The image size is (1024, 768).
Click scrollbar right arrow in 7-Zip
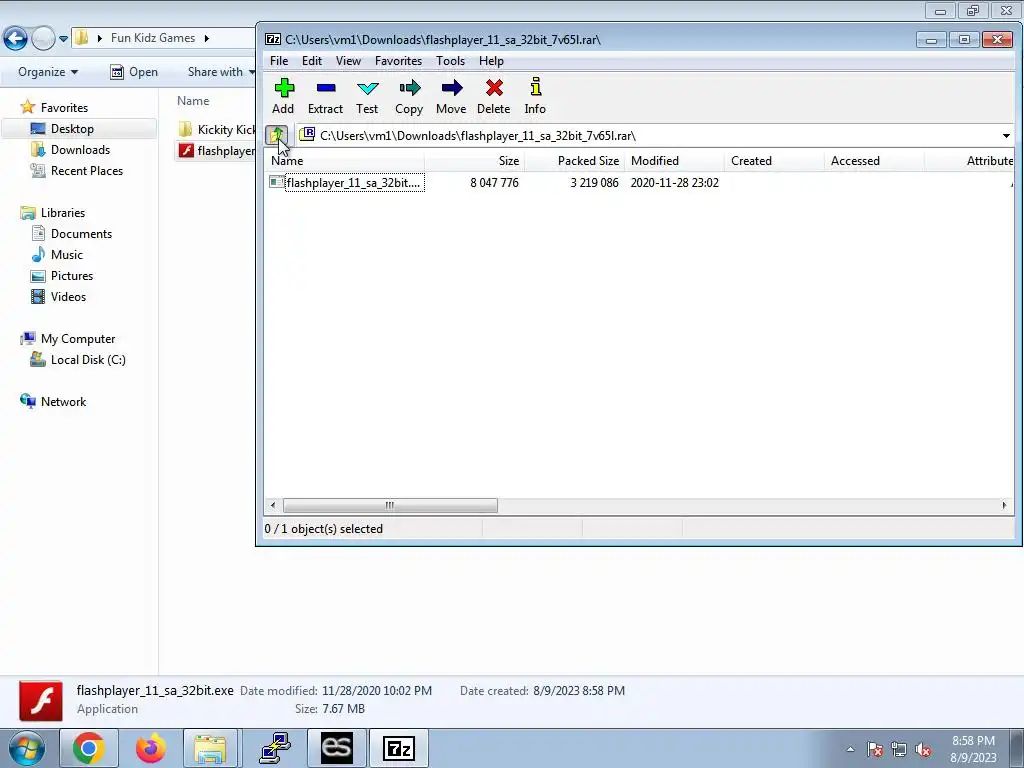[1004, 505]
